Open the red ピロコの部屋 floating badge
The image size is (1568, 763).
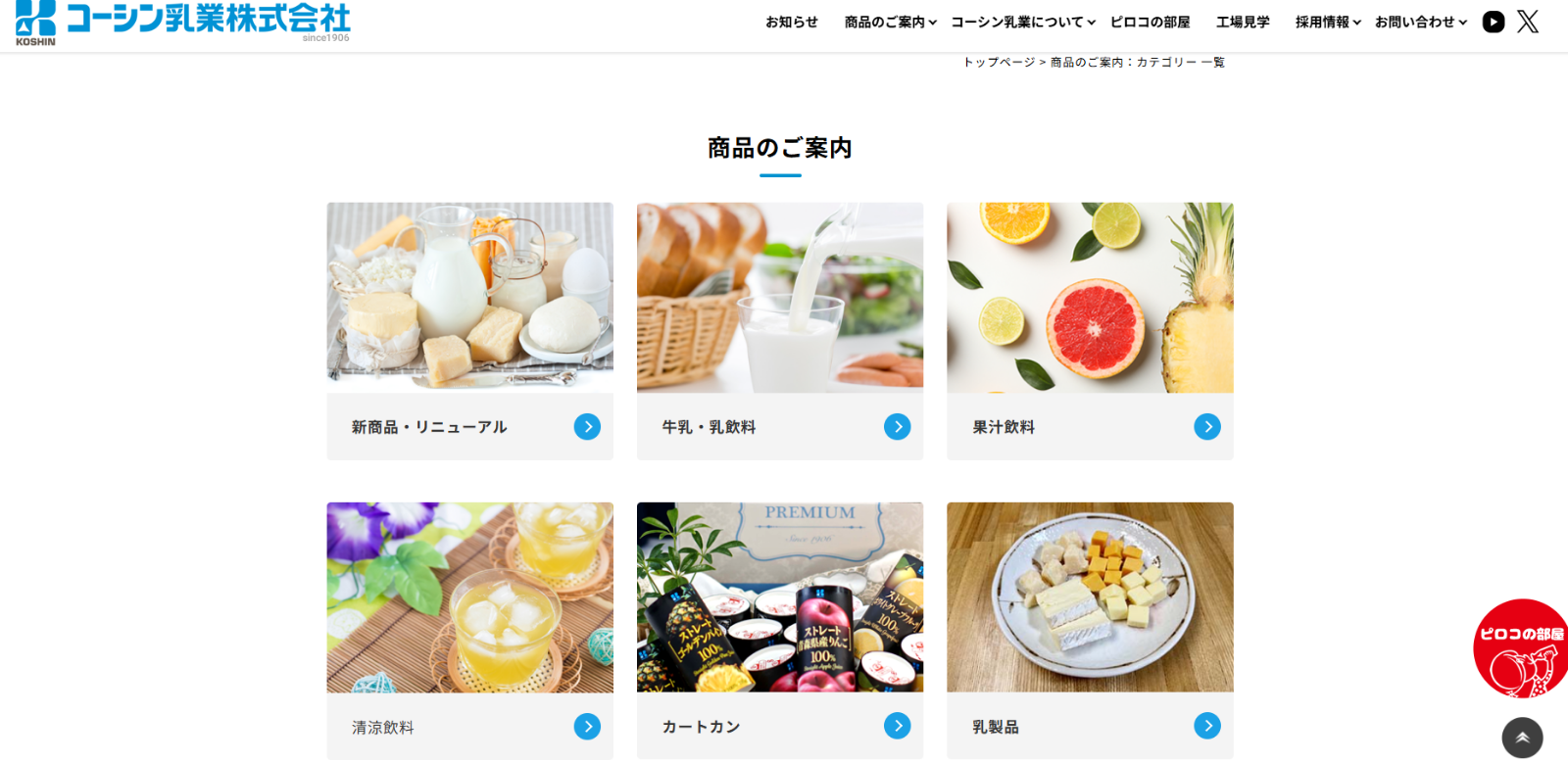click(x=1521, y=648)
